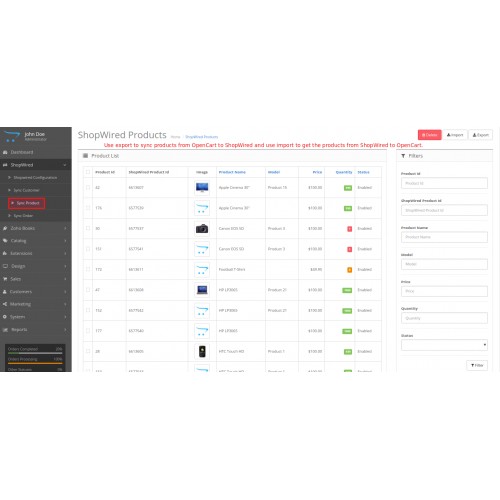Click the Sales shopping cart icon
This screenshot has width=500, height=500.
(5, 279)
